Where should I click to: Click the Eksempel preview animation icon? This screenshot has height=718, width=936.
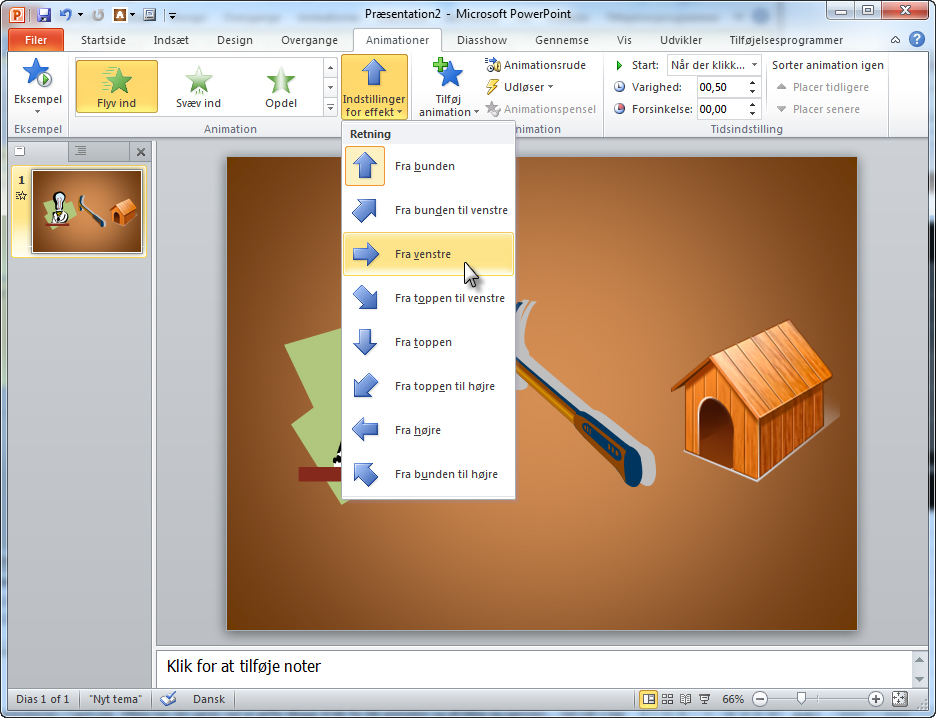click(x=37, y=76)
